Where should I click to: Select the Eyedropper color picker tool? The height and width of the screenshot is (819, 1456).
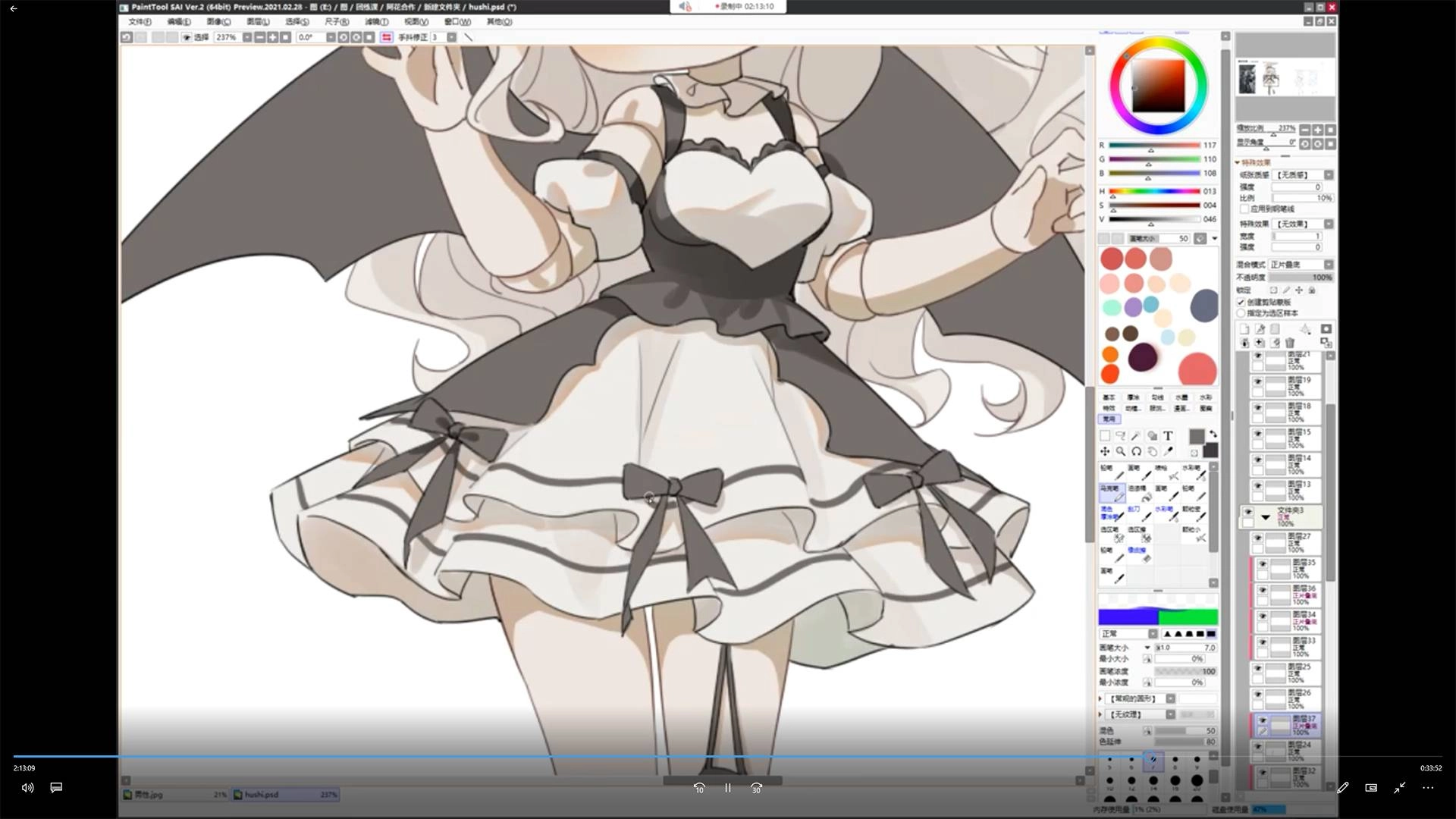pyautogui.click(x=1168, y=451)
